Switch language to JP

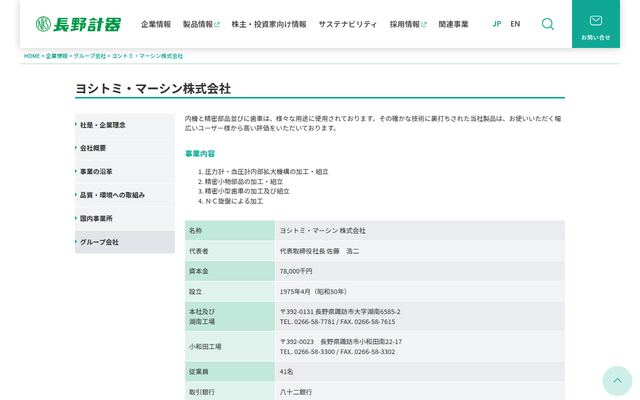pos(497,24)
